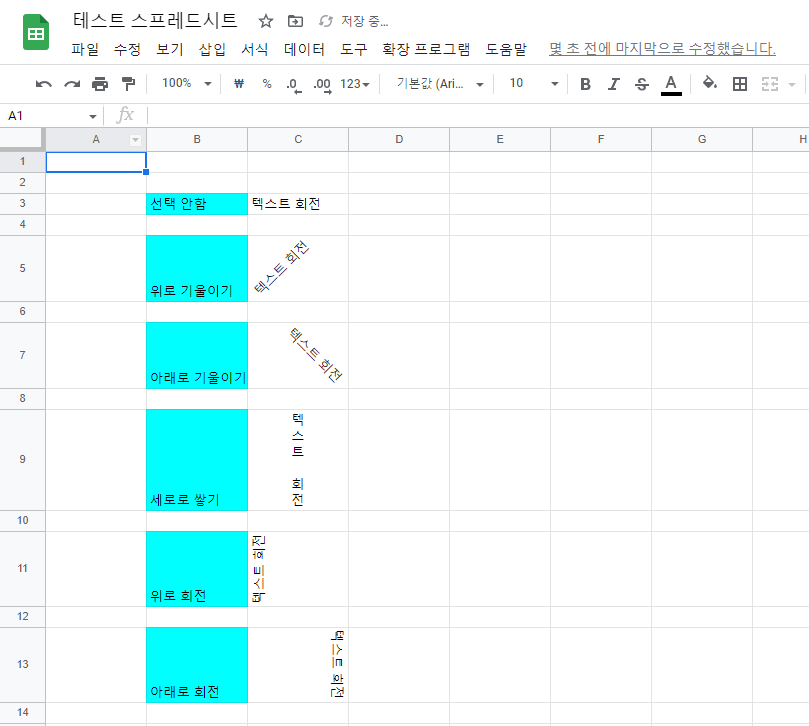Open the 파일 menu
Screen dimensions: 809x726
point(85,50)
